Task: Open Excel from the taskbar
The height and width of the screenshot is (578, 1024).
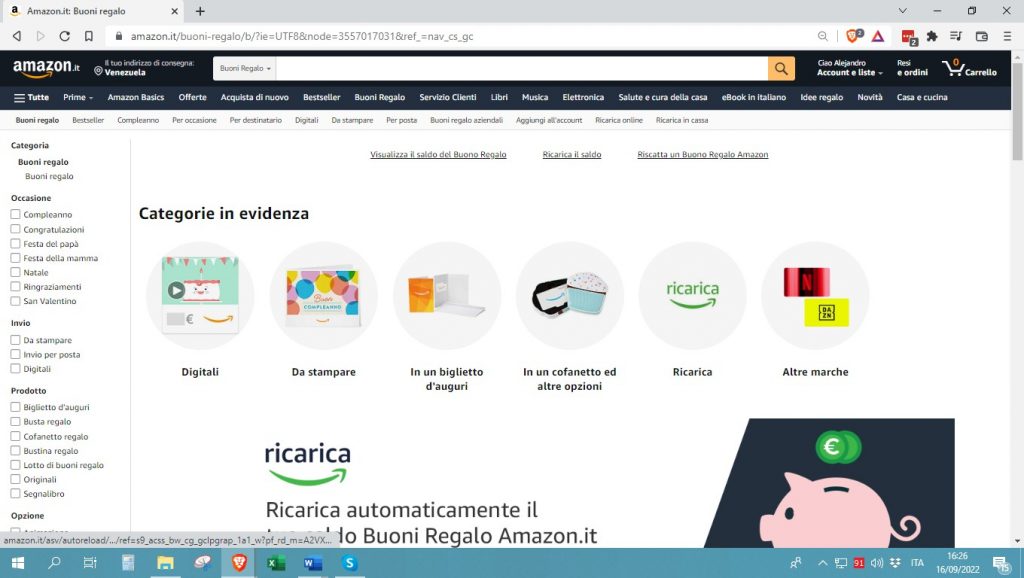Action: [x=275, y=563]
